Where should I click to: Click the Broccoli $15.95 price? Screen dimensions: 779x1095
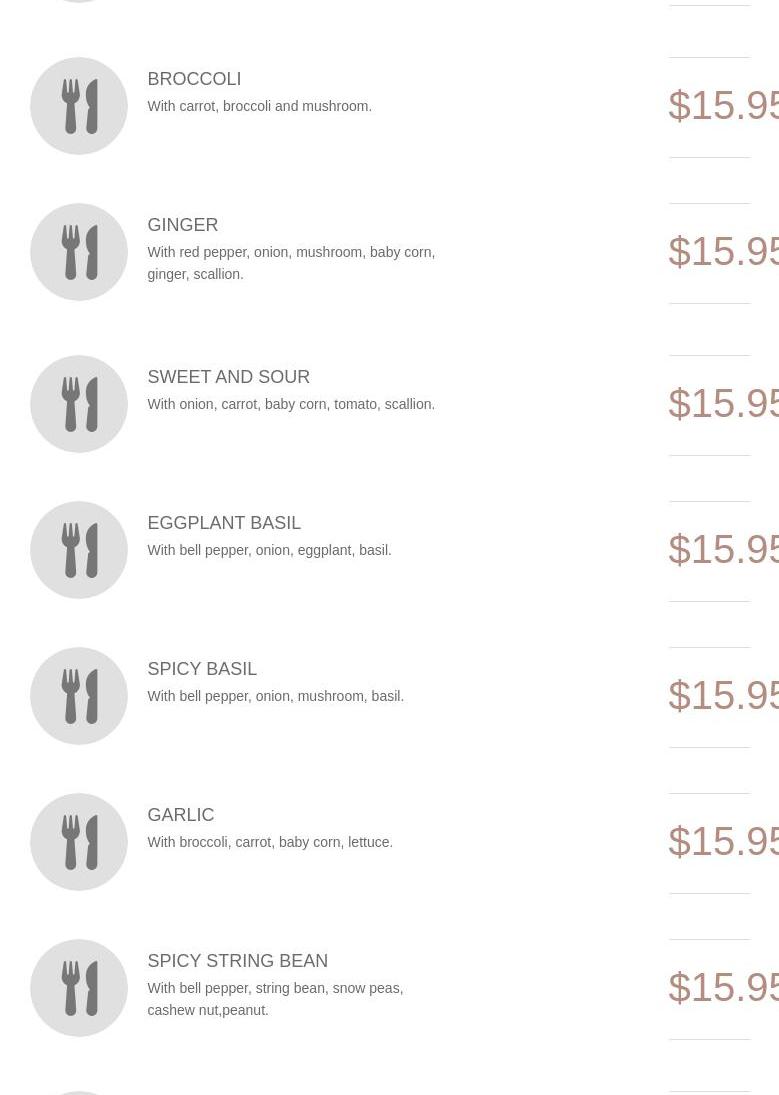(x=723, y=105)
